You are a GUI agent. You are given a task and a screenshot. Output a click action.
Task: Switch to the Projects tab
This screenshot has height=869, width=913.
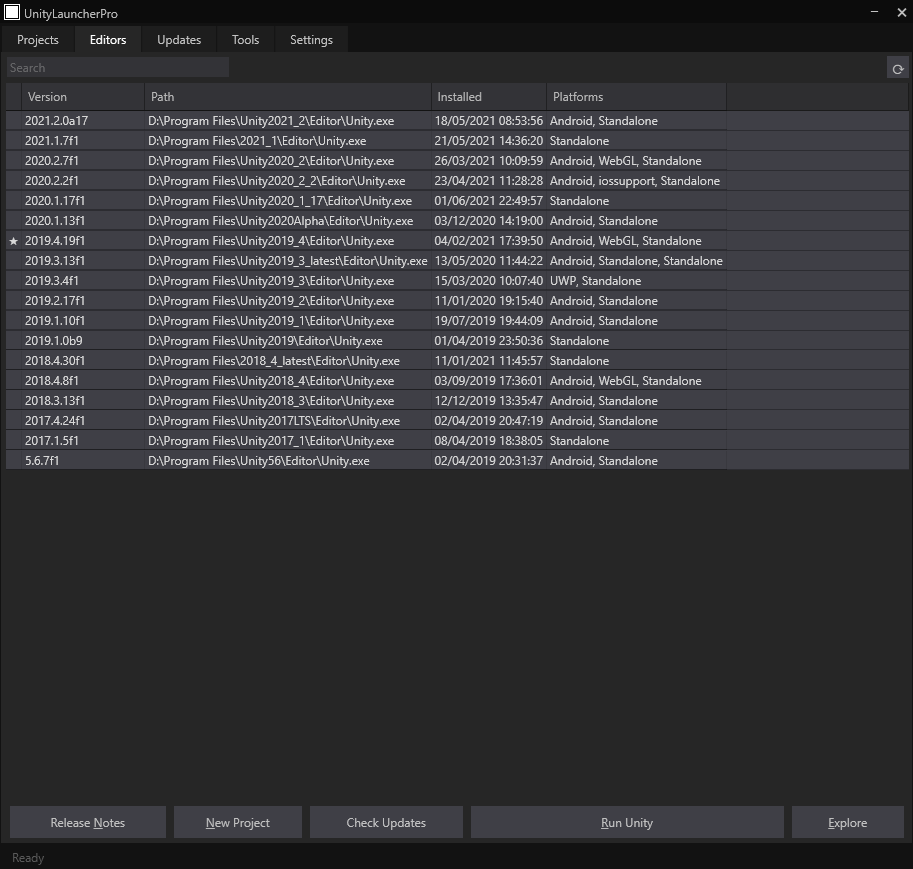click(x=38, y=40)
